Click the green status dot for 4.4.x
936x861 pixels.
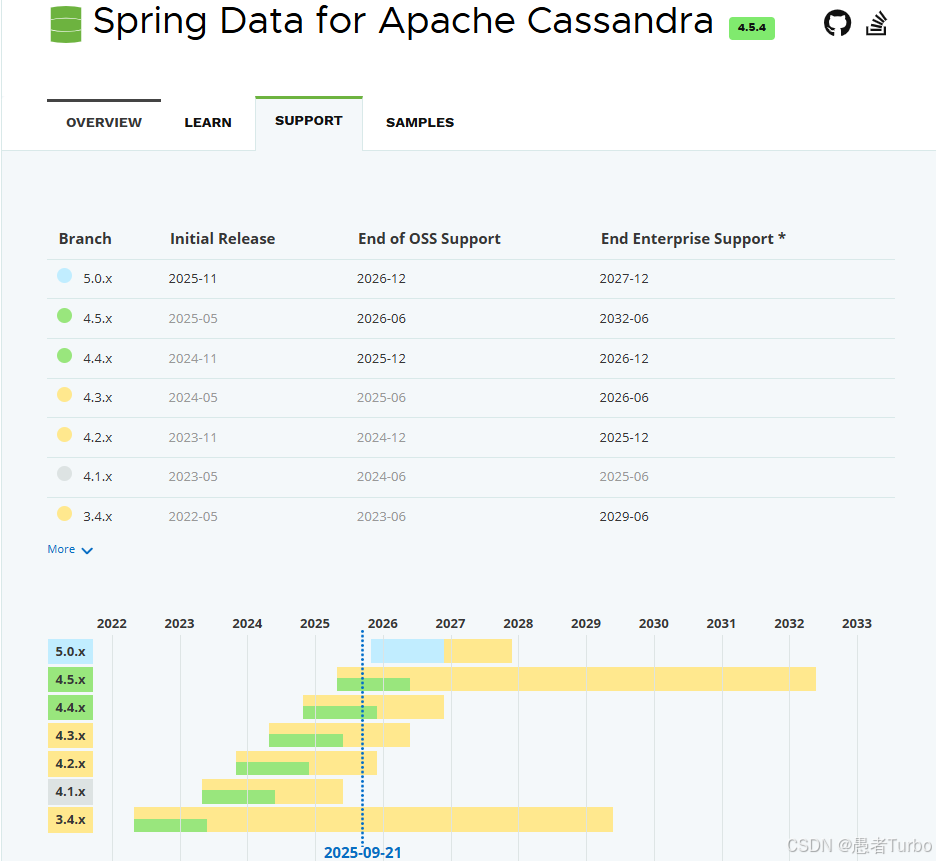tap(64, 356)
